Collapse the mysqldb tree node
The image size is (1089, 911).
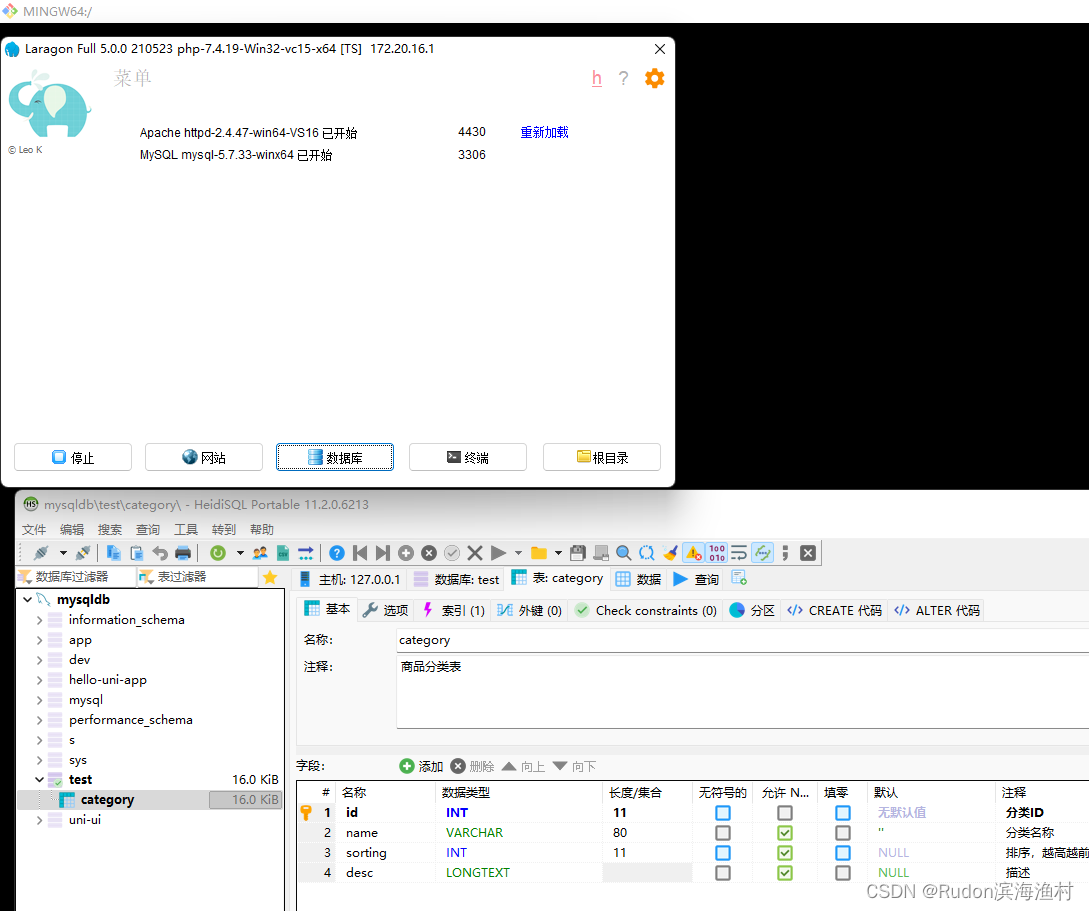(x=27, y=599)
